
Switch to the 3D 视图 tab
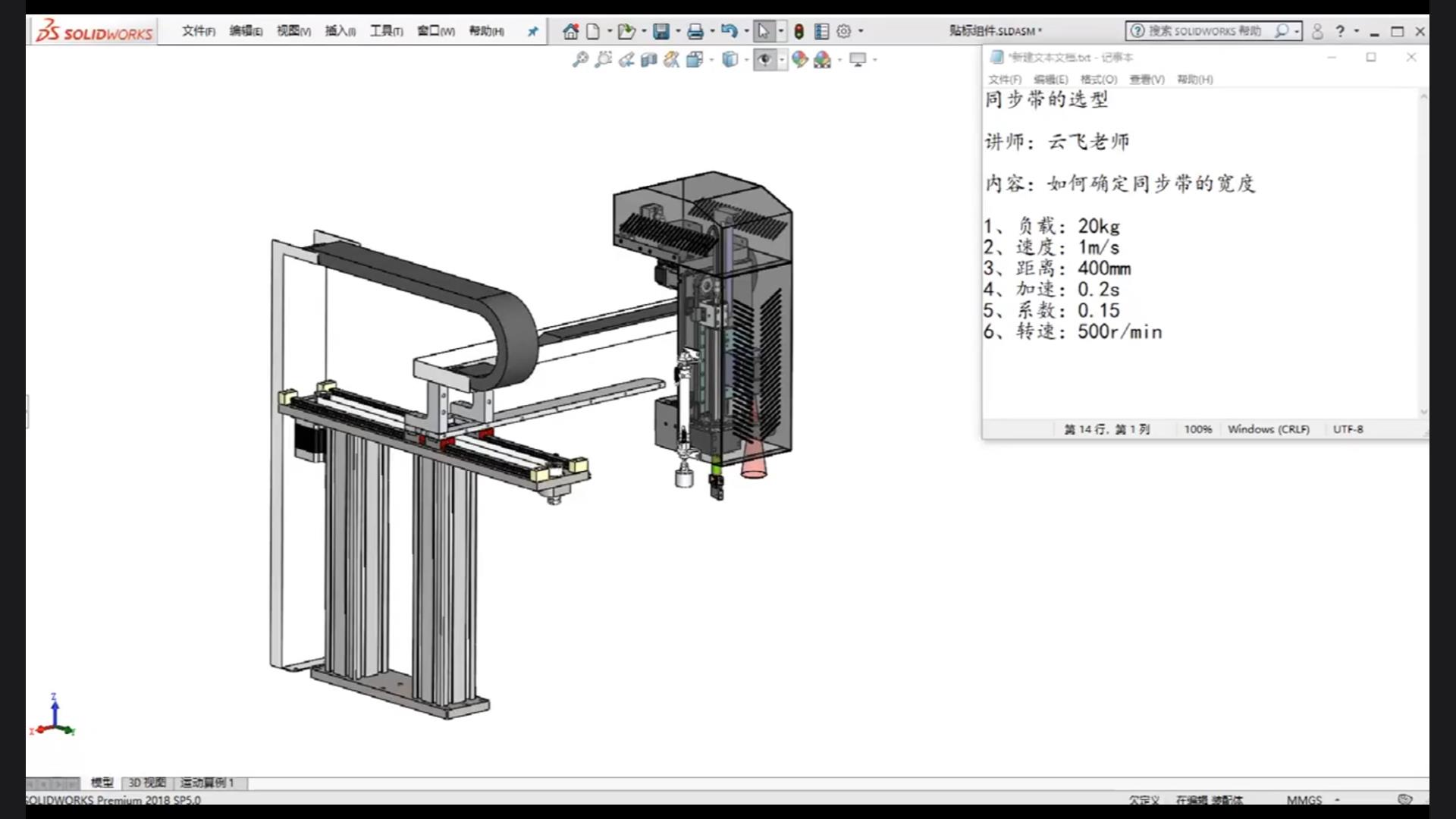(x=147, y=783)
